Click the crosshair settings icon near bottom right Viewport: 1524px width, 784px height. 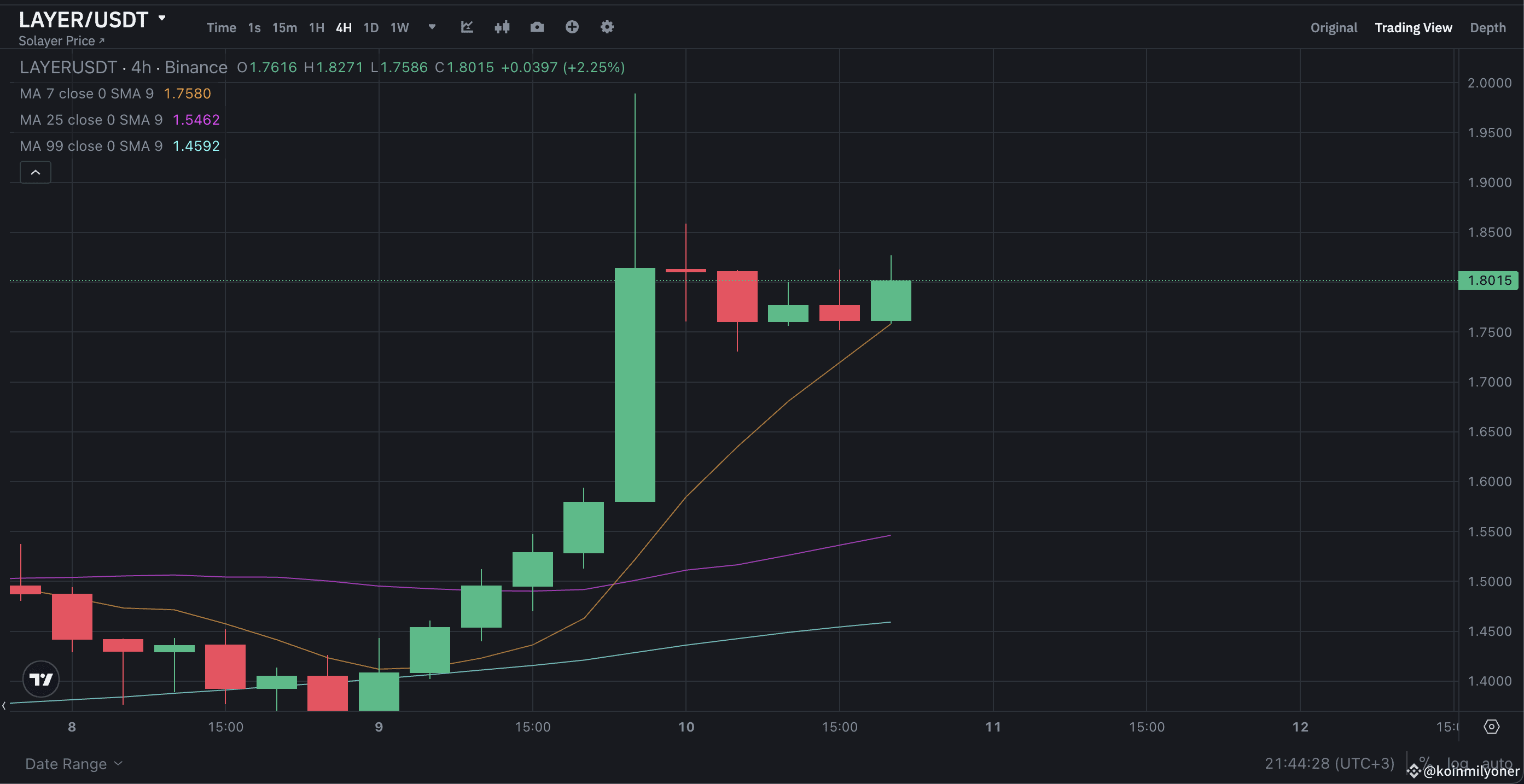click(1493, 727)
